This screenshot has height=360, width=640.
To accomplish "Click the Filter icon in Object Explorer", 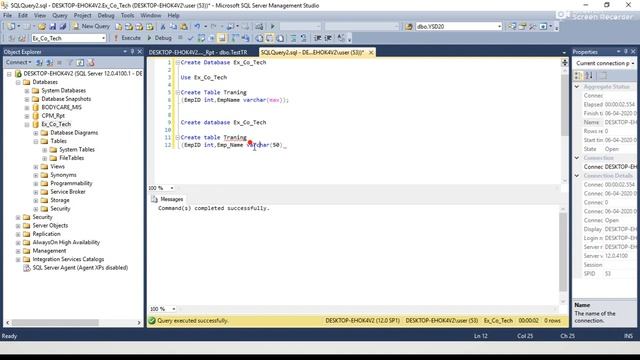I will pos(70,62).
